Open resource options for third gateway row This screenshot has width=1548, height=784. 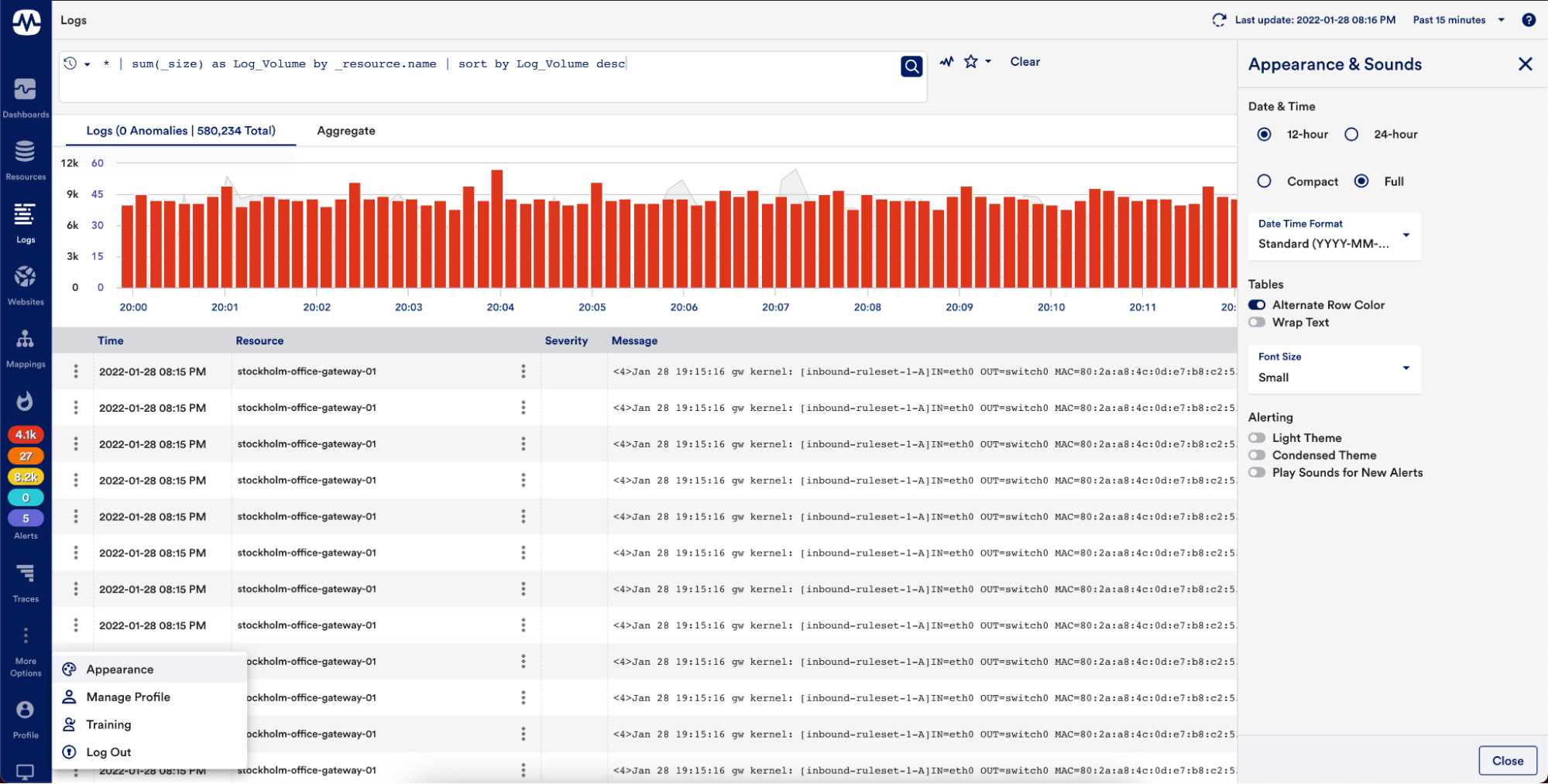pyautogui.click(x=523, y=444)
